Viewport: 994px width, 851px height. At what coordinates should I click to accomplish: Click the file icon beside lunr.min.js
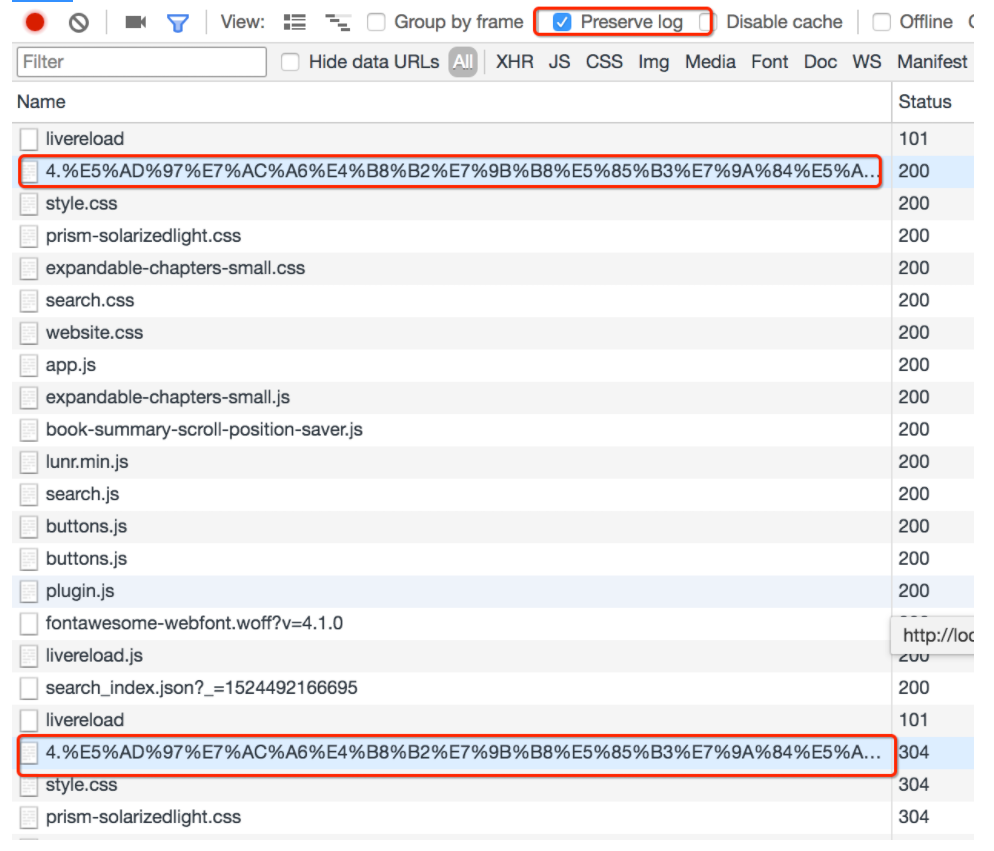pyautogui.click(x=29, y=462)
